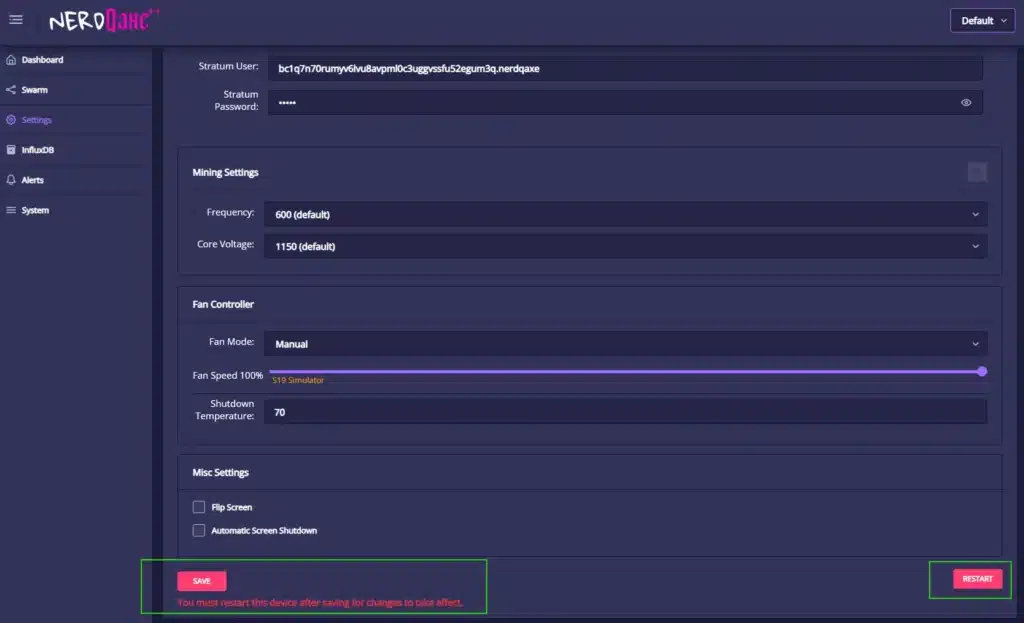Show Stratum Password with eye icon
1024x623 pixels.
click(x=966, y=102)
